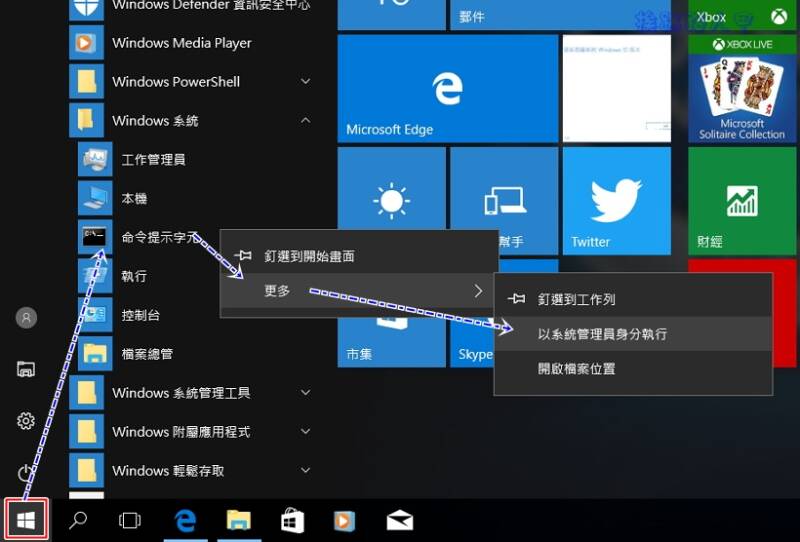
Task: Expand Windows 輕鬆存取 chevron
Action: click(305, 470)
